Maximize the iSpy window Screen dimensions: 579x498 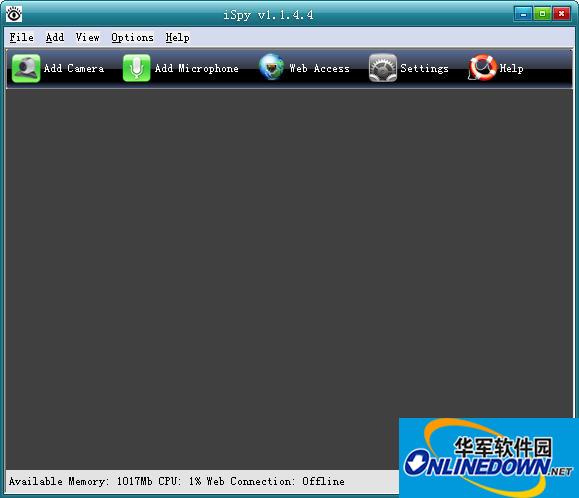pos(542,14)
